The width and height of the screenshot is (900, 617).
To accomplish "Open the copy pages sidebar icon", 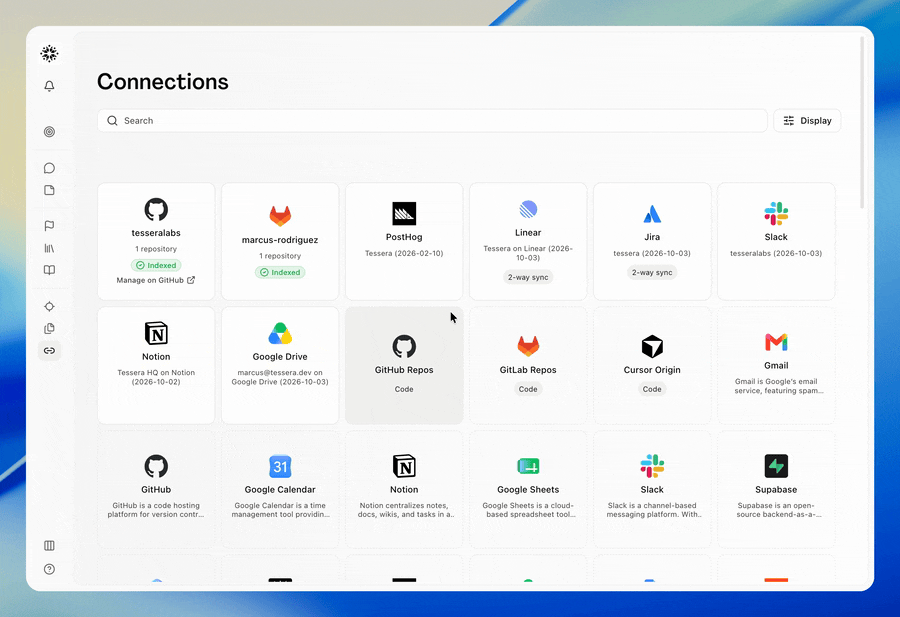I will click(49, 328).
